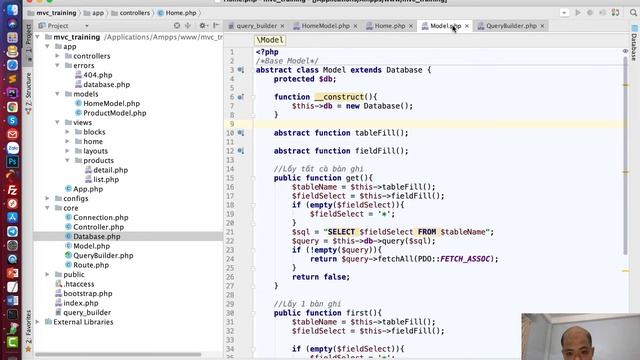Image resolution: width=640 pixels, height=360 pixels.
Task: Toggle the Structure tool window button
Action: point(28,92)
